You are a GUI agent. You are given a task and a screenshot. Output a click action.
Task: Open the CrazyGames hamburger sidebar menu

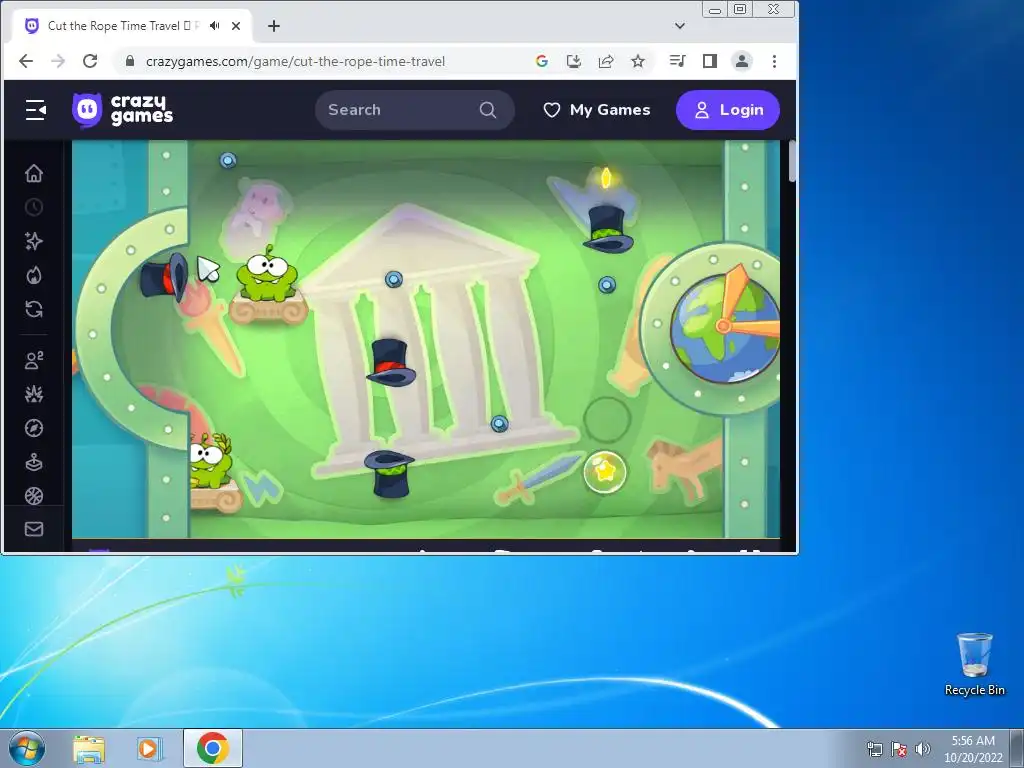35,110
